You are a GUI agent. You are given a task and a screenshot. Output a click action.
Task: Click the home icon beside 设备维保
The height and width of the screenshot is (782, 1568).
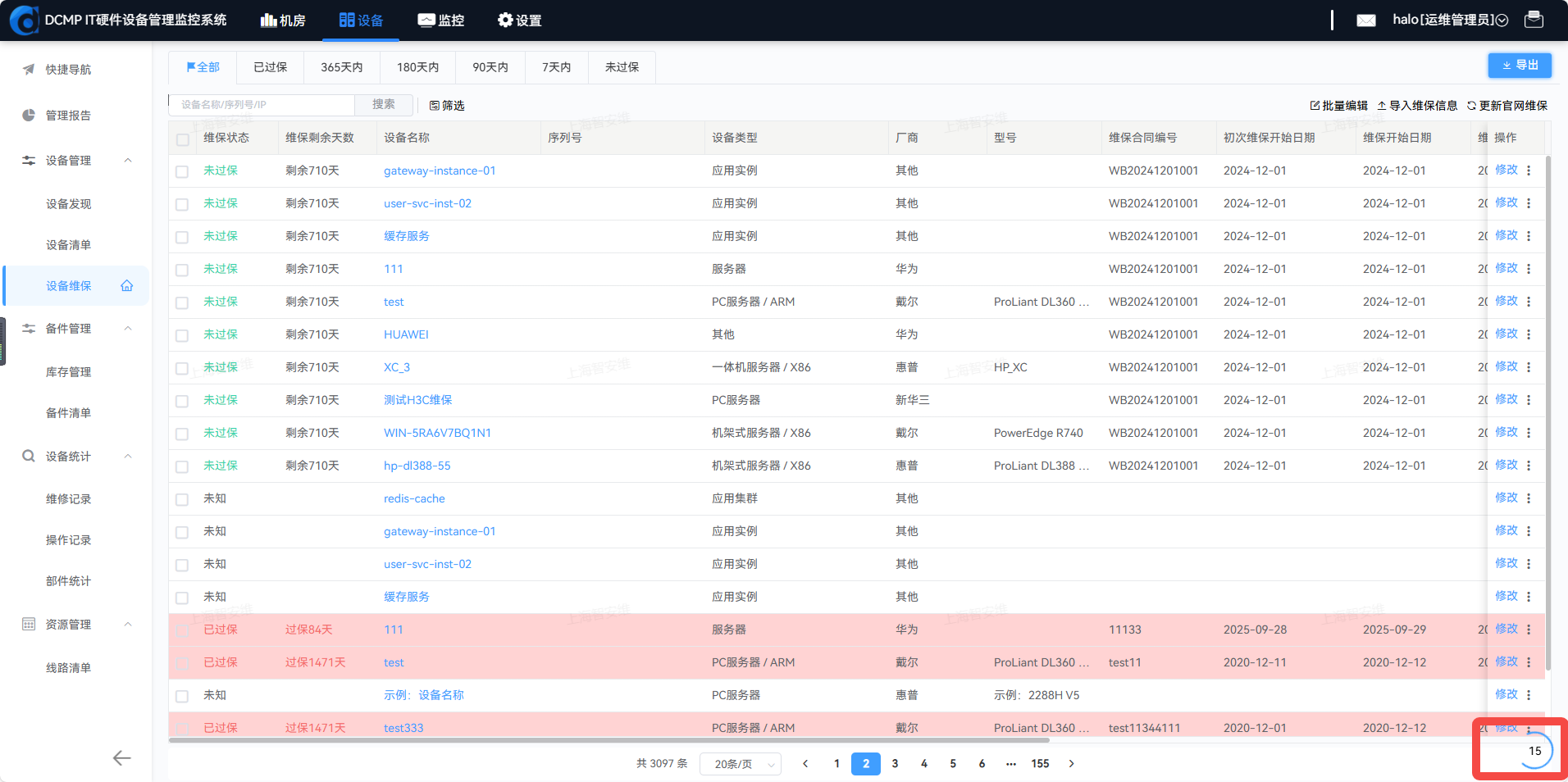127,286
